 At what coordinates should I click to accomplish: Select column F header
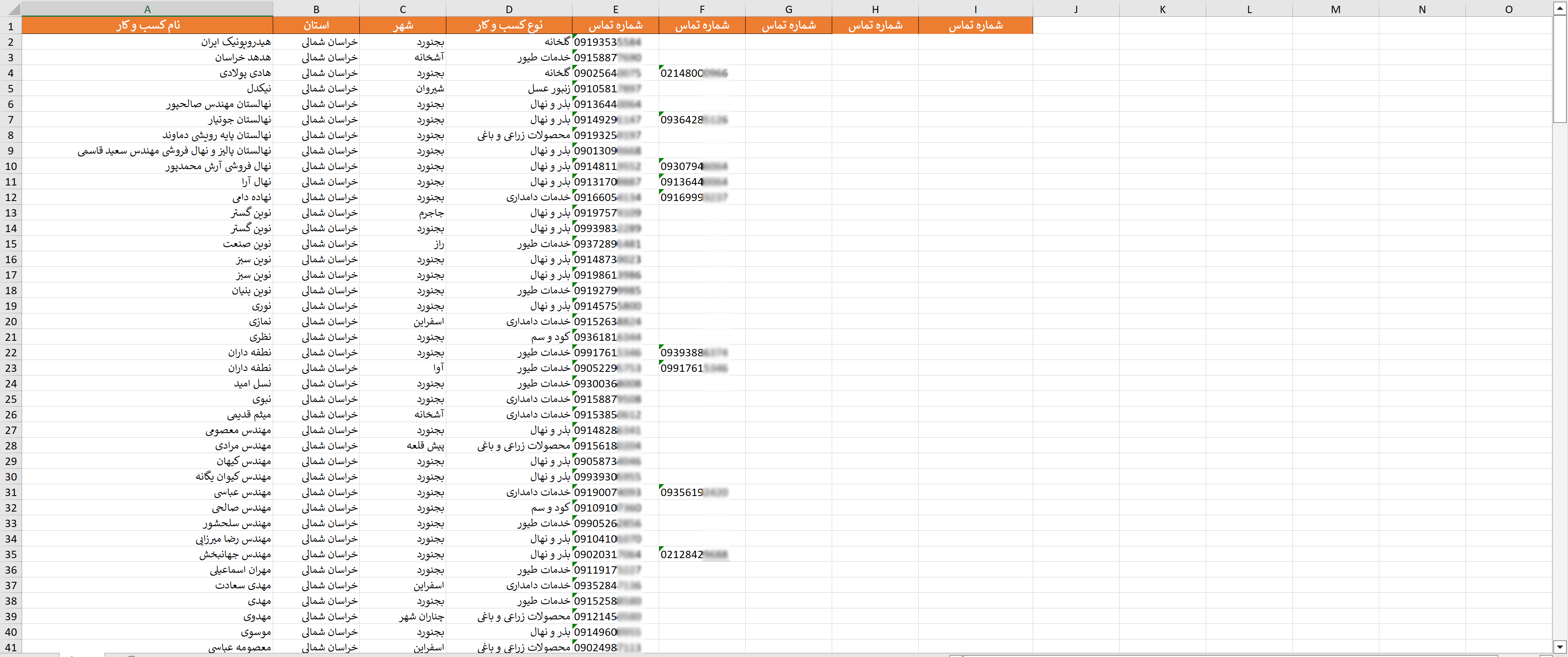pyautogui.click(x=702, y=9)
